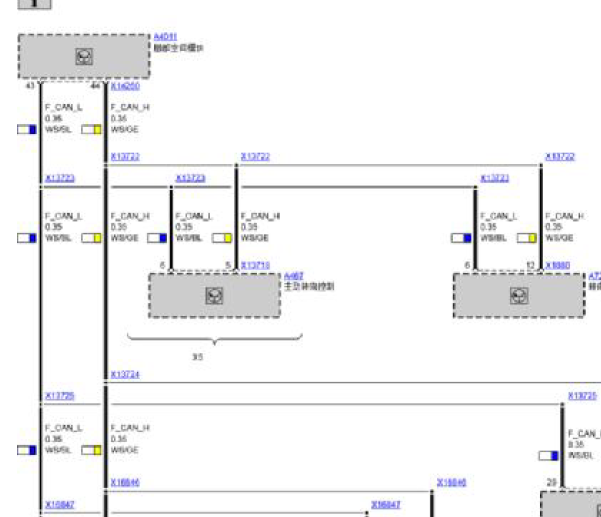Open the X13724 splice link
This screenshot has width=601, height=517.
click(125, 374)
